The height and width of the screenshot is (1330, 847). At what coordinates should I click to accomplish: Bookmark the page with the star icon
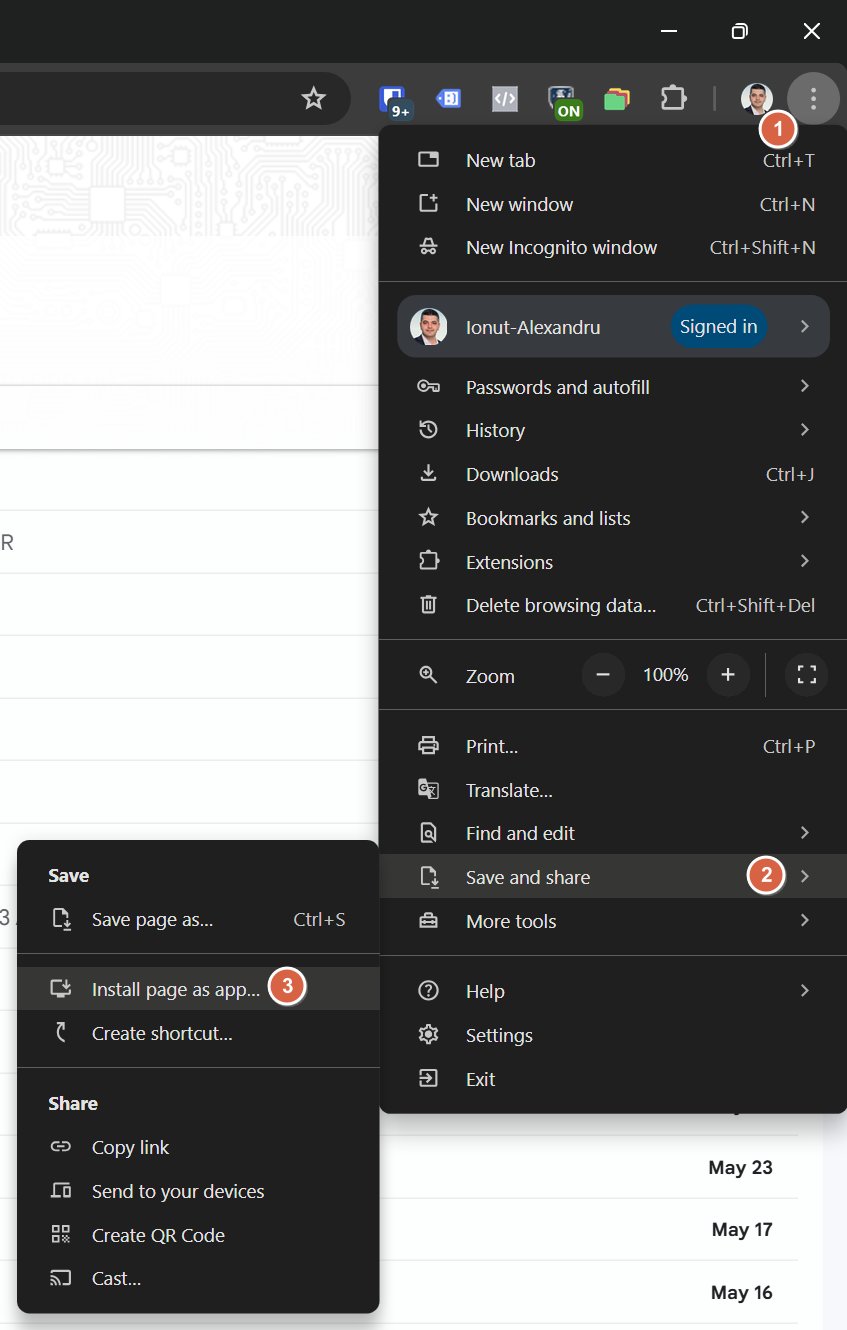click(x=313, y=98)
